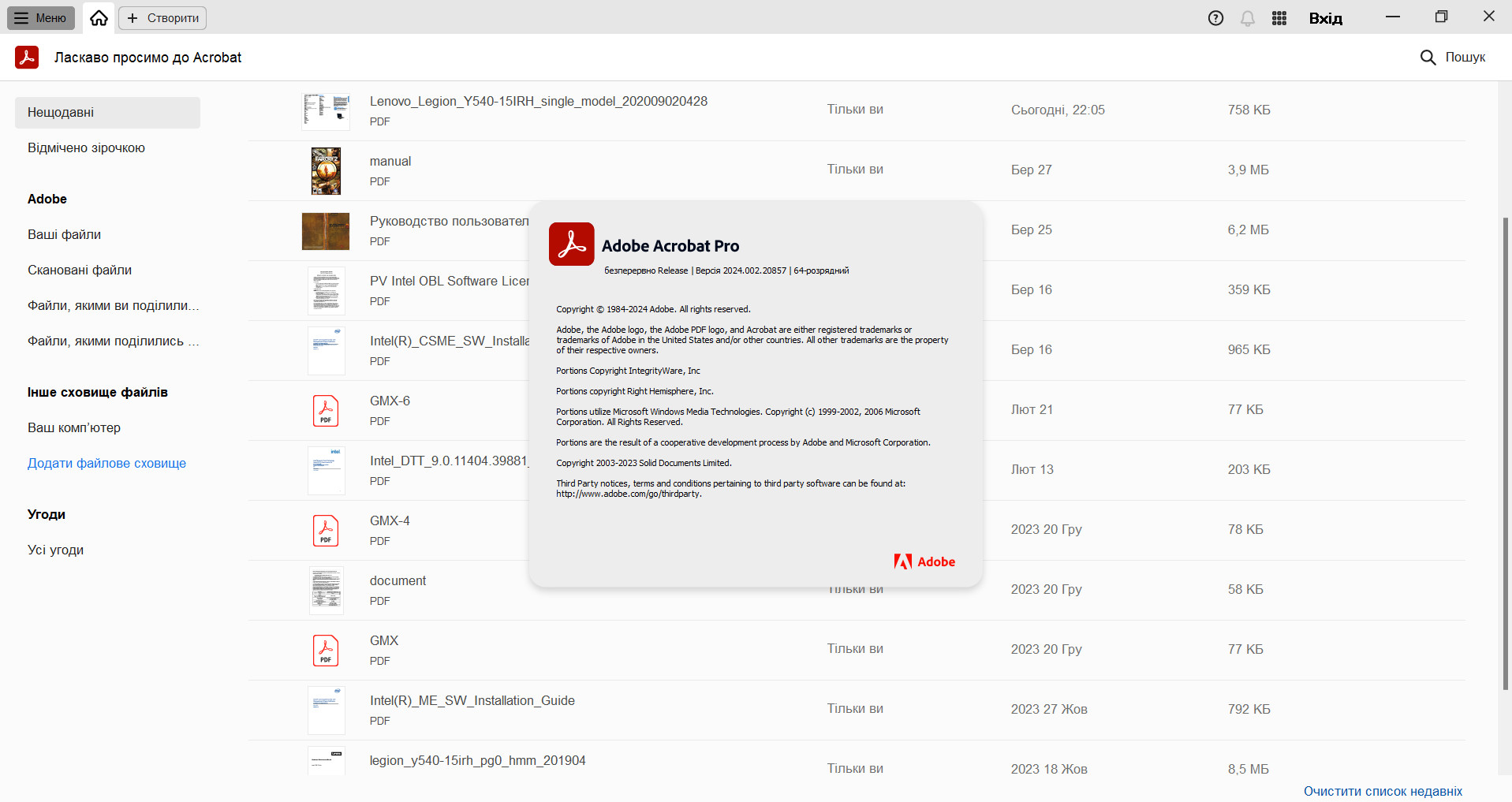Select Нещодавні in the sidebar
Screen dimensions: 1512x802
click(x=107, y=113)
